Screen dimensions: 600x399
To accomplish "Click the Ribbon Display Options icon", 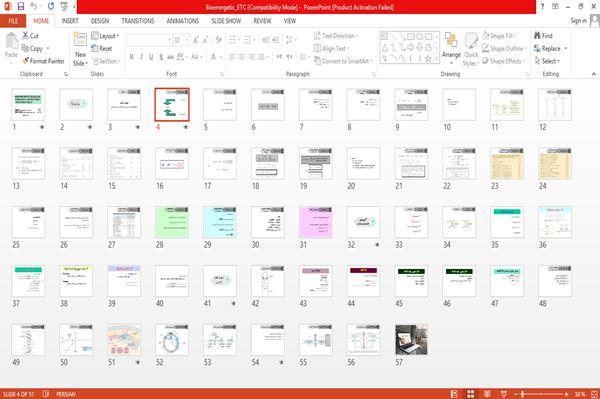I will [555, 7].
